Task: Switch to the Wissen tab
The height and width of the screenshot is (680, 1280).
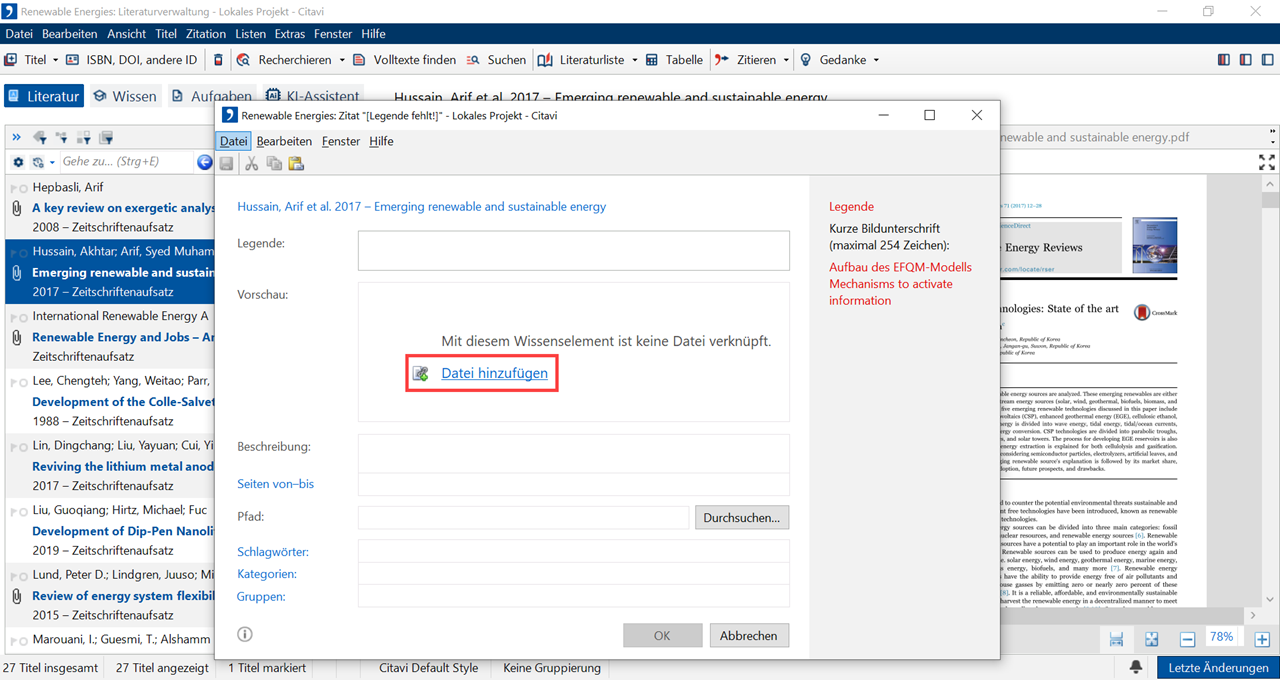Action: pyautogui.click(x=125, y=96)
